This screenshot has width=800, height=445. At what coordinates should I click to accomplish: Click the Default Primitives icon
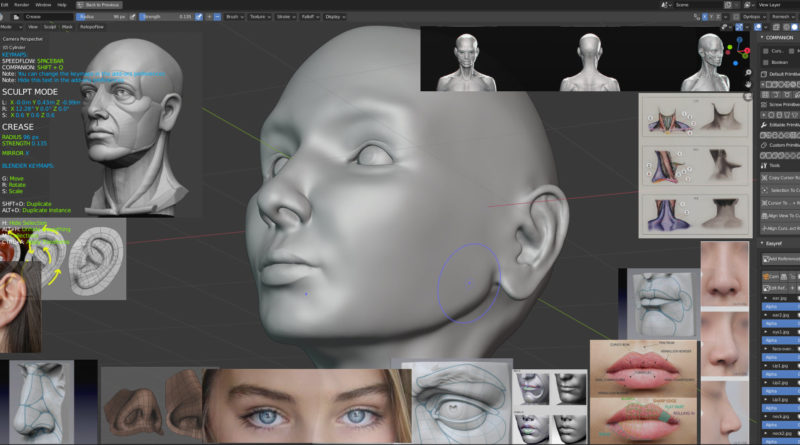click(x=764, y=74)
